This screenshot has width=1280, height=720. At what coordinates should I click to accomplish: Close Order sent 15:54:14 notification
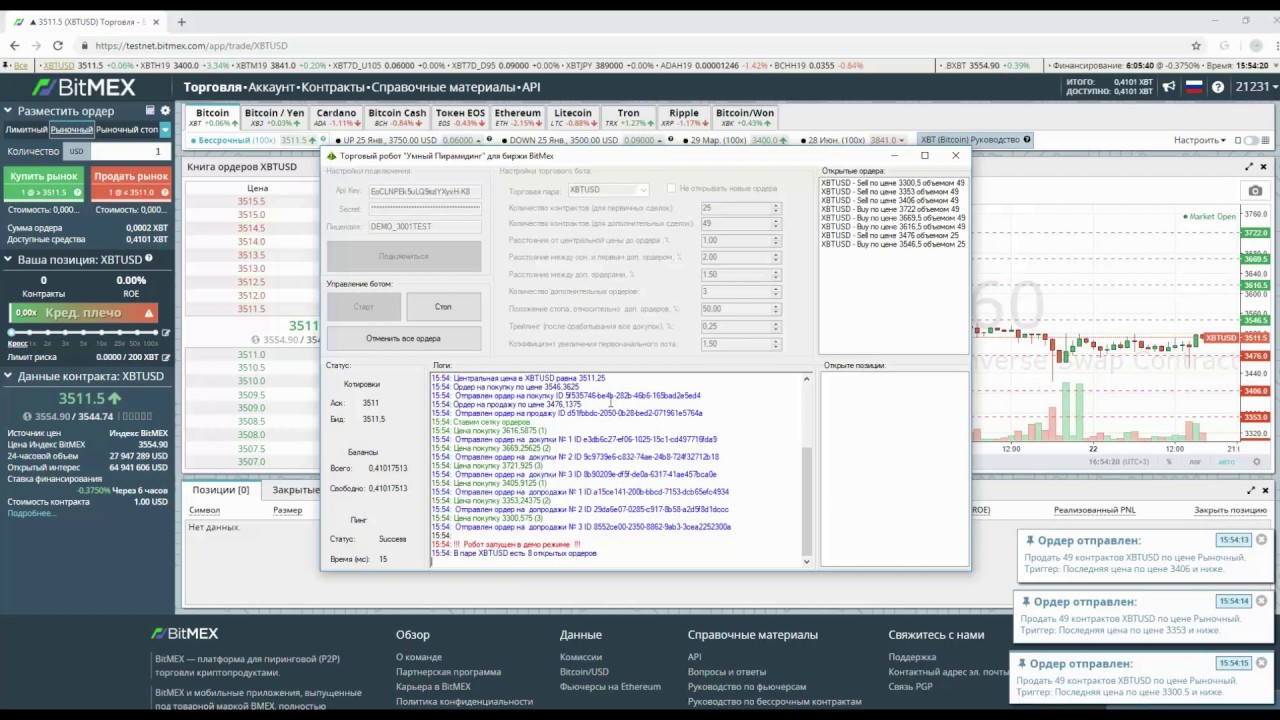(x=1261, y=601)
